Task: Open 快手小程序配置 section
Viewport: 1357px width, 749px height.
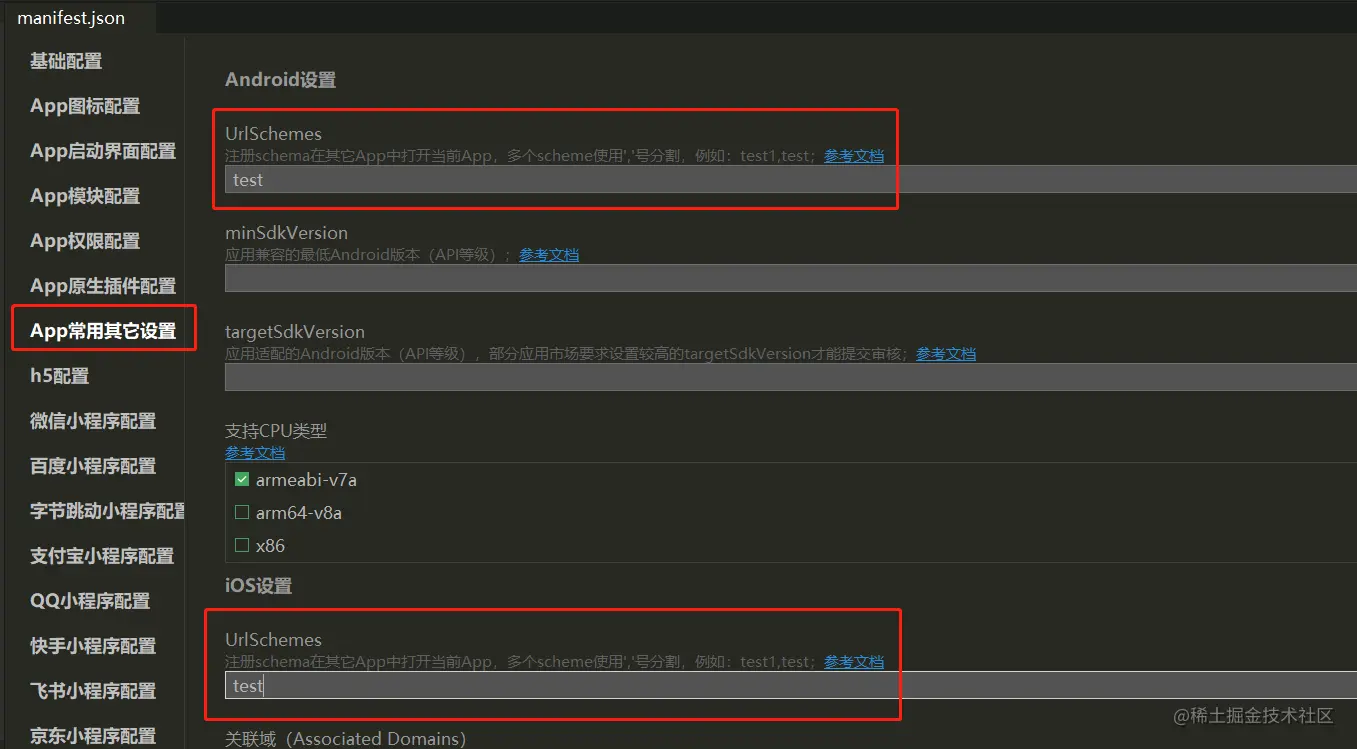Action: click(x=93, y=646)
